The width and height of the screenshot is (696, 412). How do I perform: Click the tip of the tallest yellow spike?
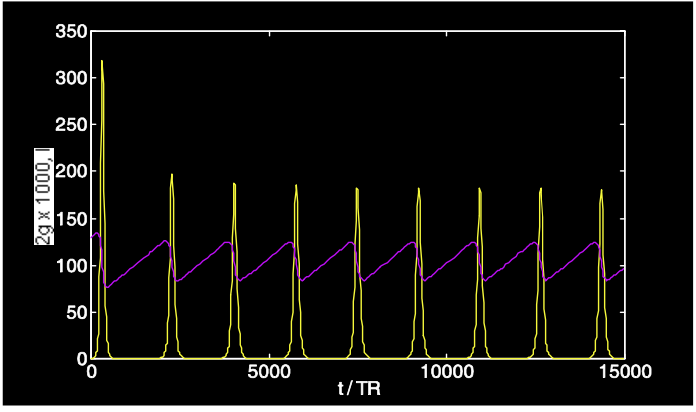[x=102, y=61]
